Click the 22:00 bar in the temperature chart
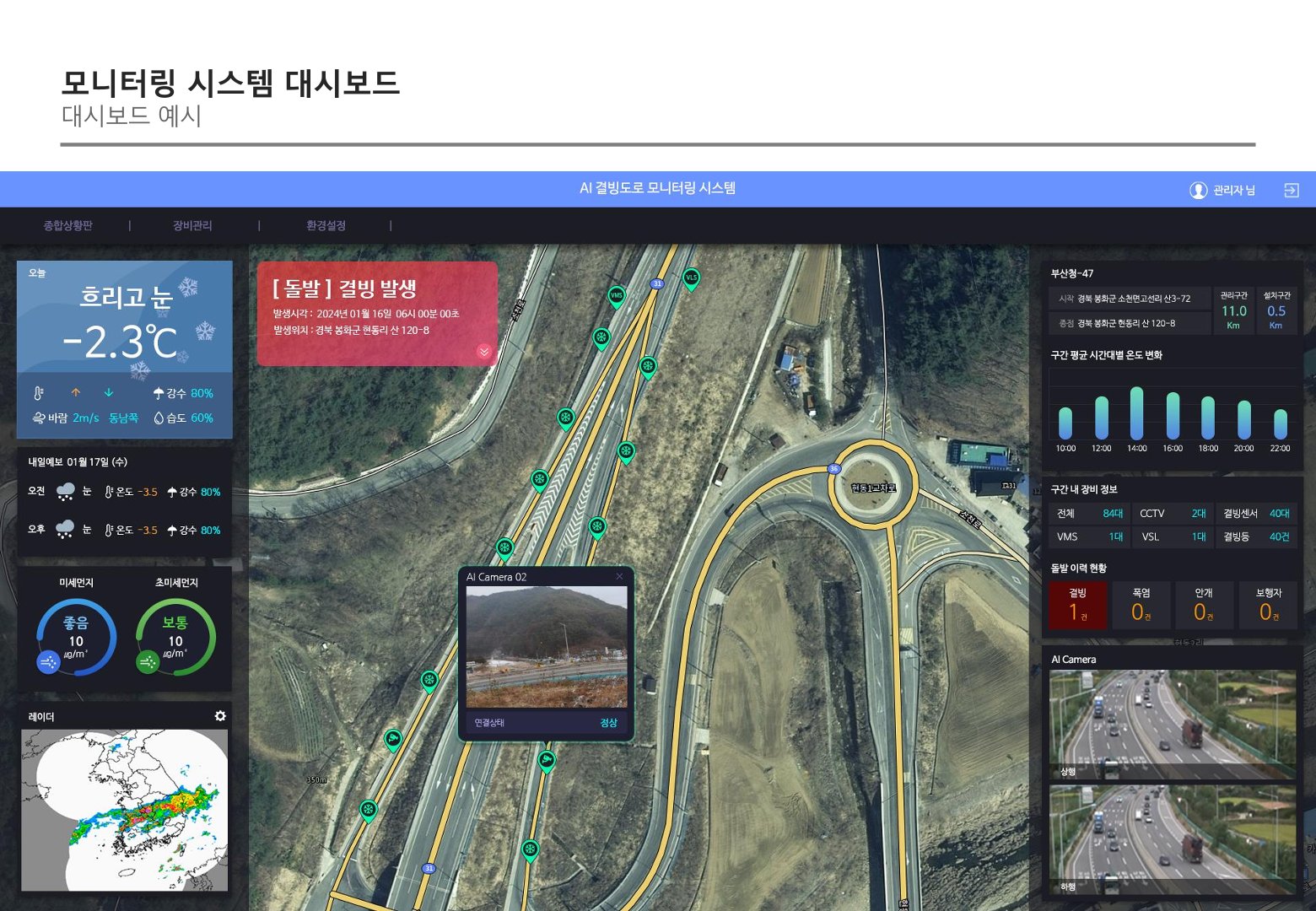The image size is (1316, 911). [x=1280, y=424]
